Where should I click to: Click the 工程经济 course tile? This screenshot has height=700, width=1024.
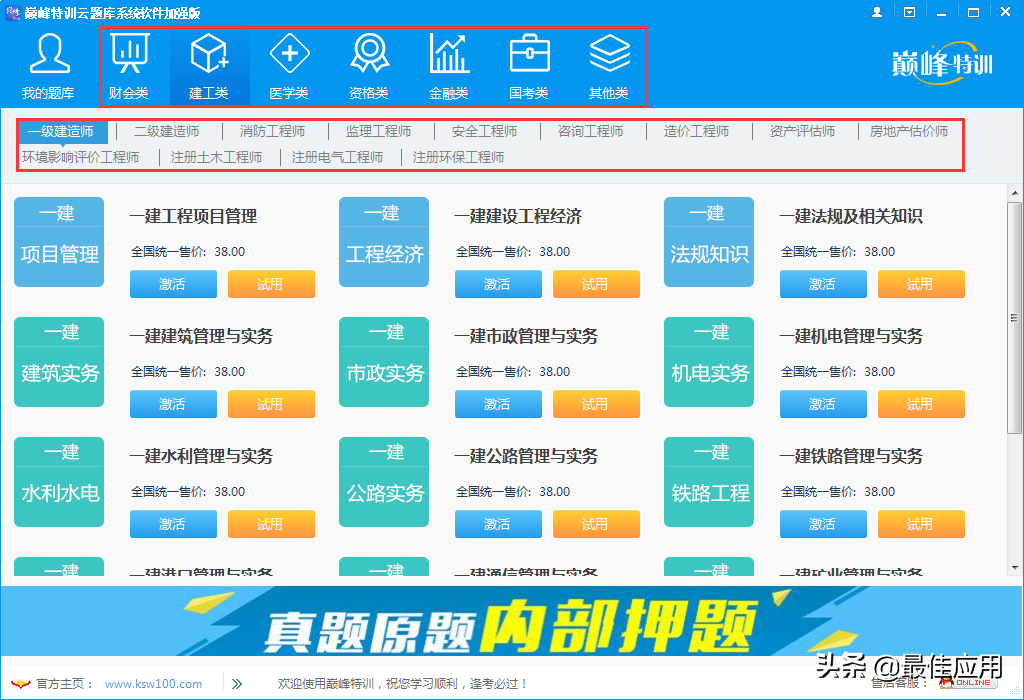coord(384,242)
